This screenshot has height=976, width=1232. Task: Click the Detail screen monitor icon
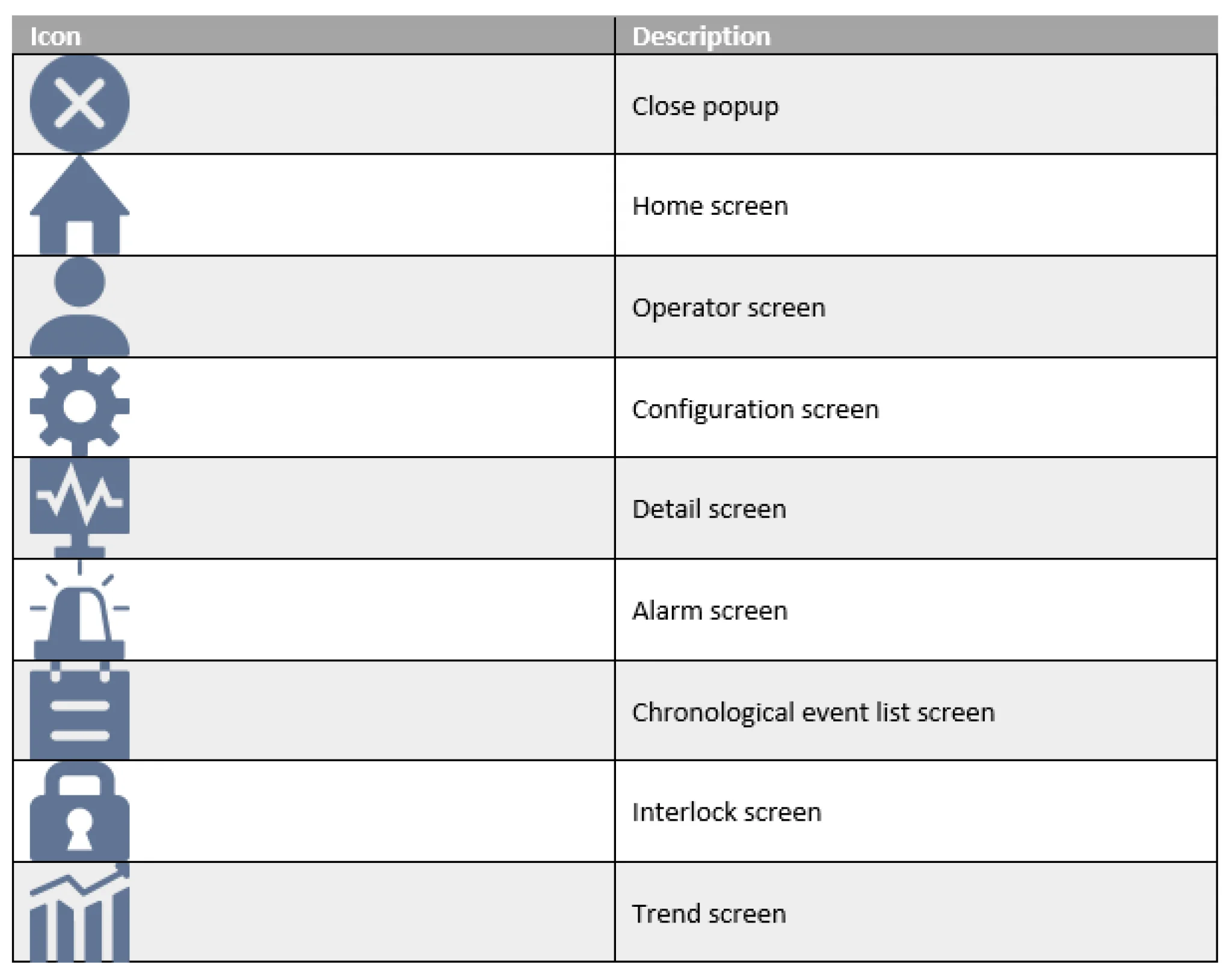[x=79, y=508]
